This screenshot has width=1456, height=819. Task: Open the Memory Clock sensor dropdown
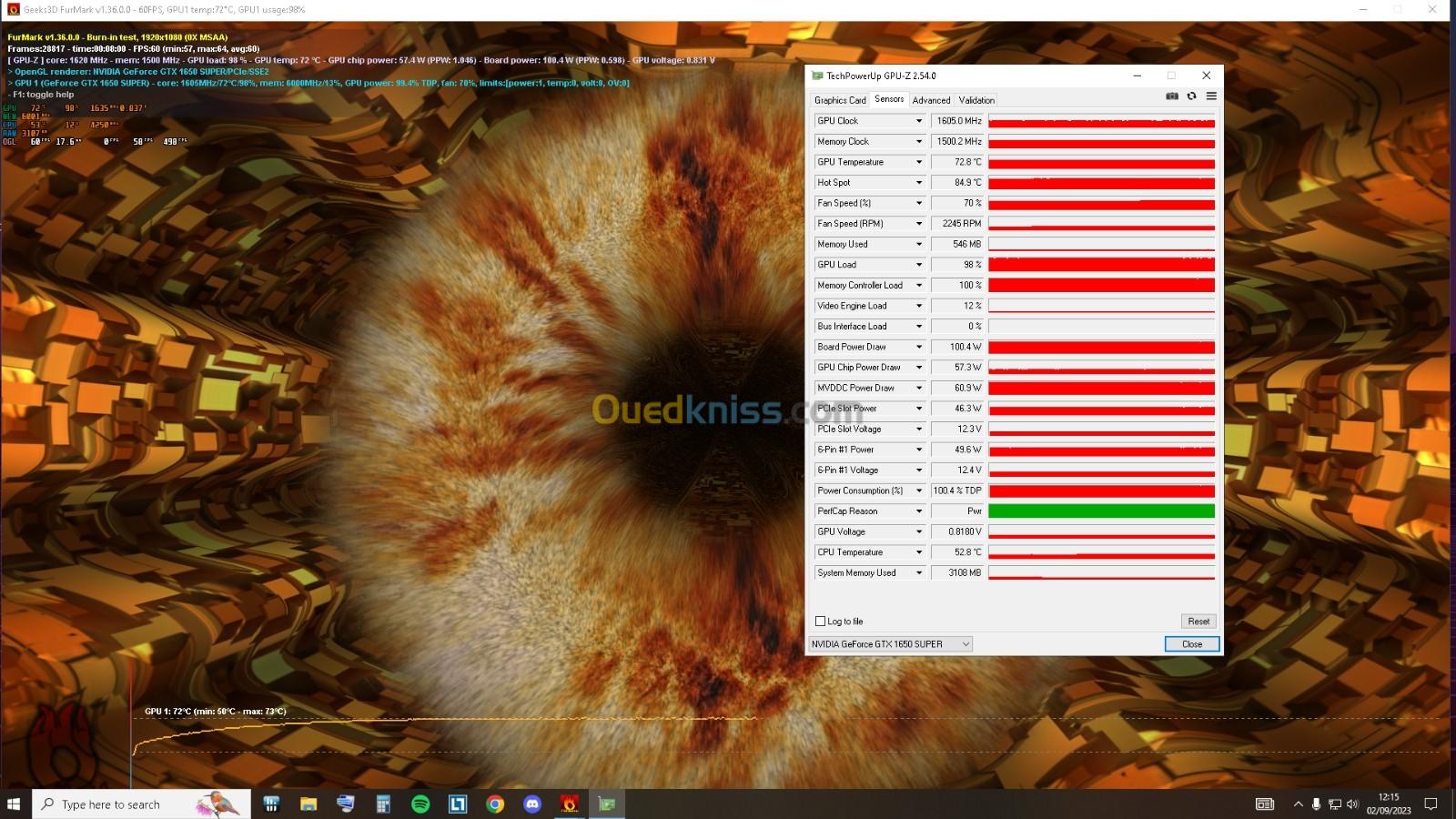919,142
